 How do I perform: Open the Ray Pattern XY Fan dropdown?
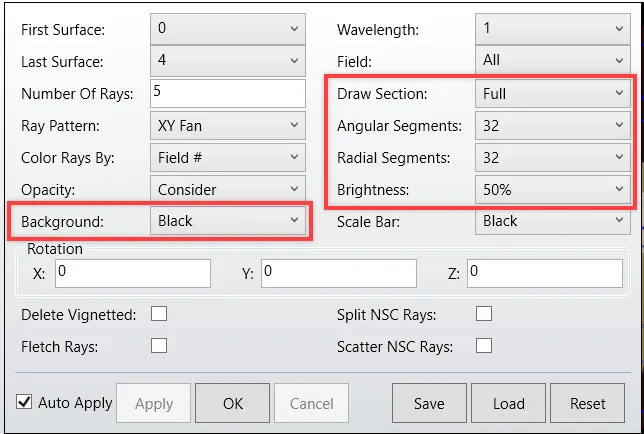point(227,126)
